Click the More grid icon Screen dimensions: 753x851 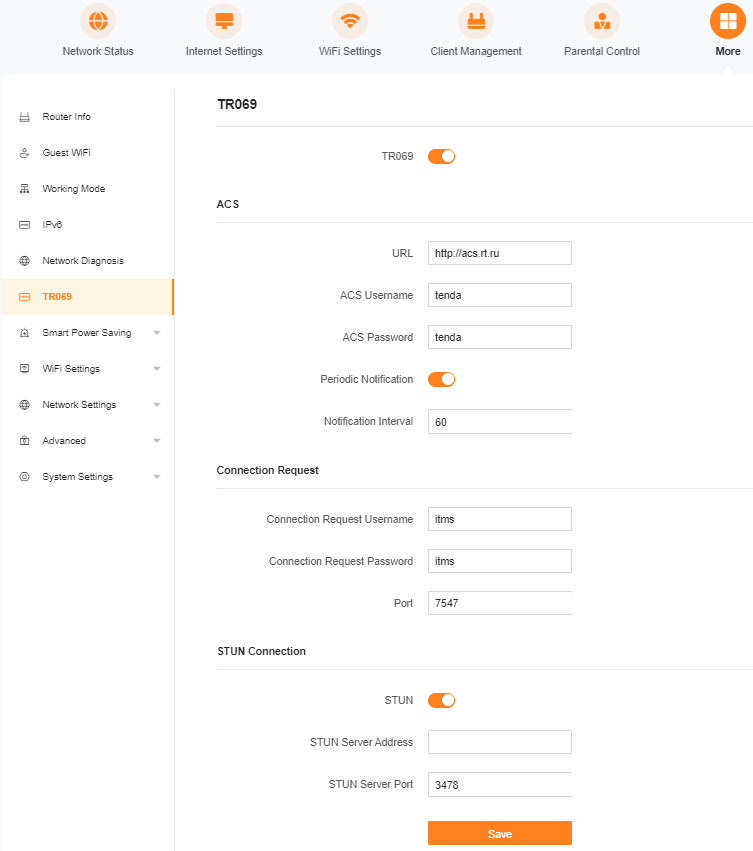[728, 21]
